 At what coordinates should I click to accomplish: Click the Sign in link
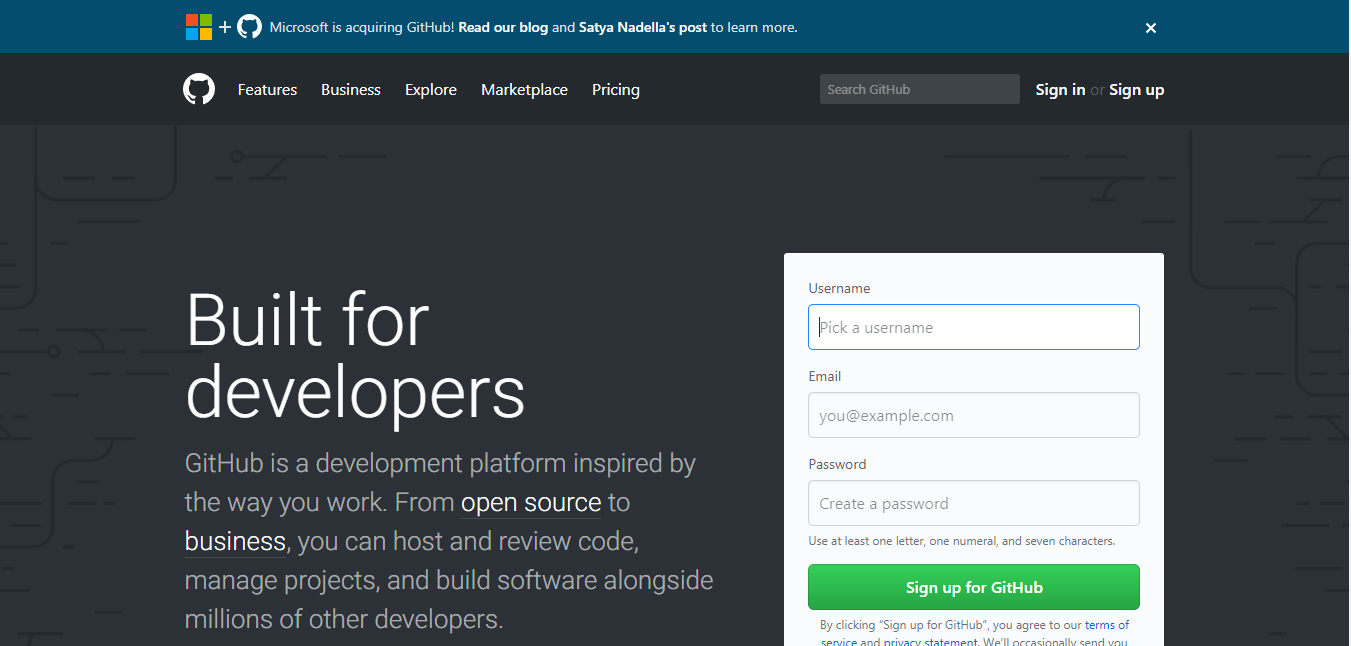pos(1059,89)
